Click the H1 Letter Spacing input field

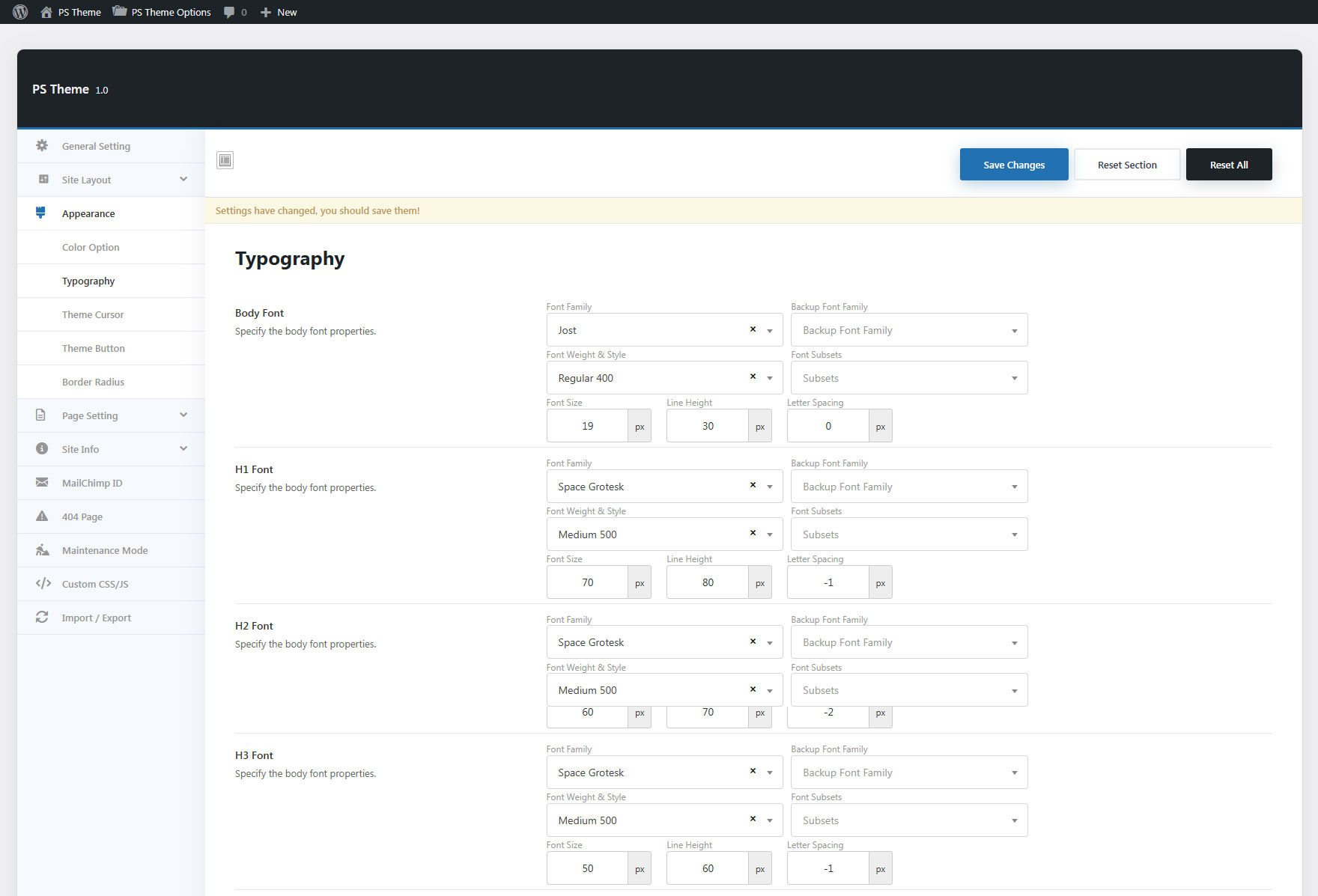pos(828,582)
